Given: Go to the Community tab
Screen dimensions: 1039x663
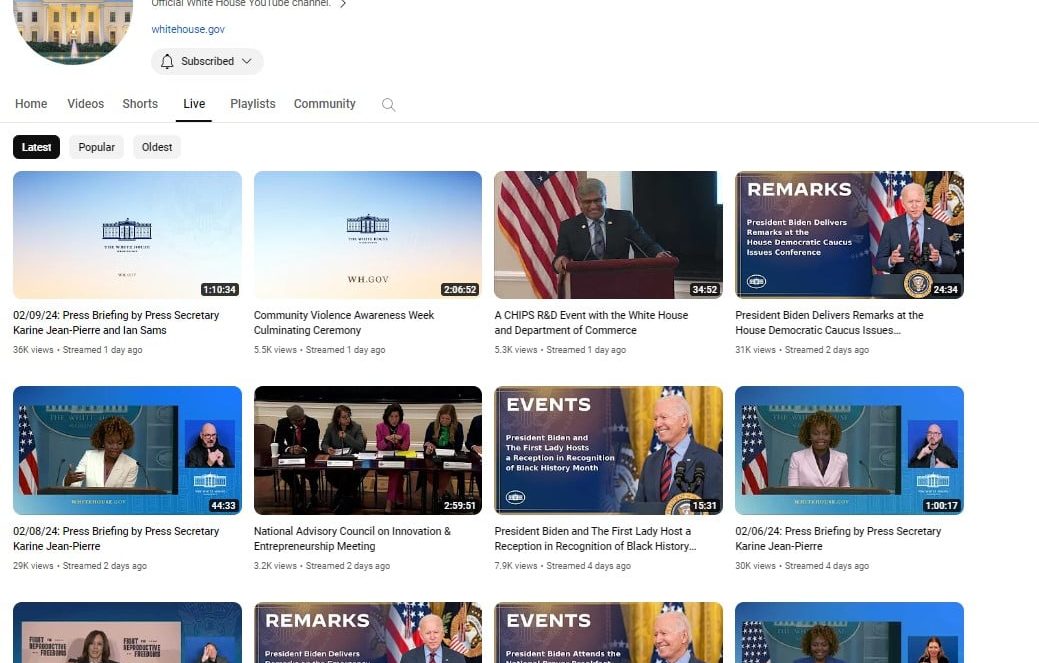Looking at the screenshot, I should [x=324, y=104].
